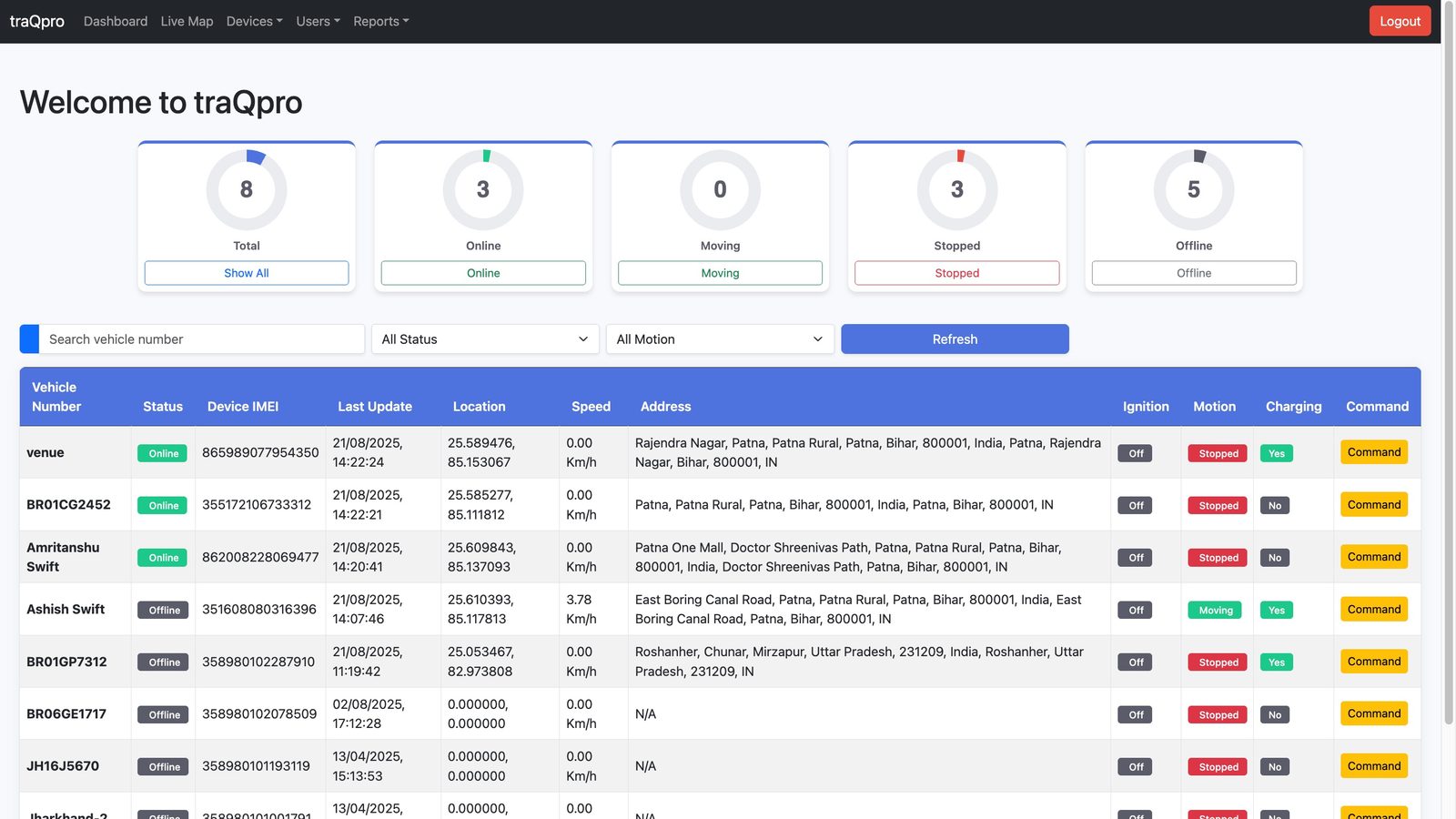Click the Patna One Mall address cell
Screen dimensions: 1456x819
(868, 557)
